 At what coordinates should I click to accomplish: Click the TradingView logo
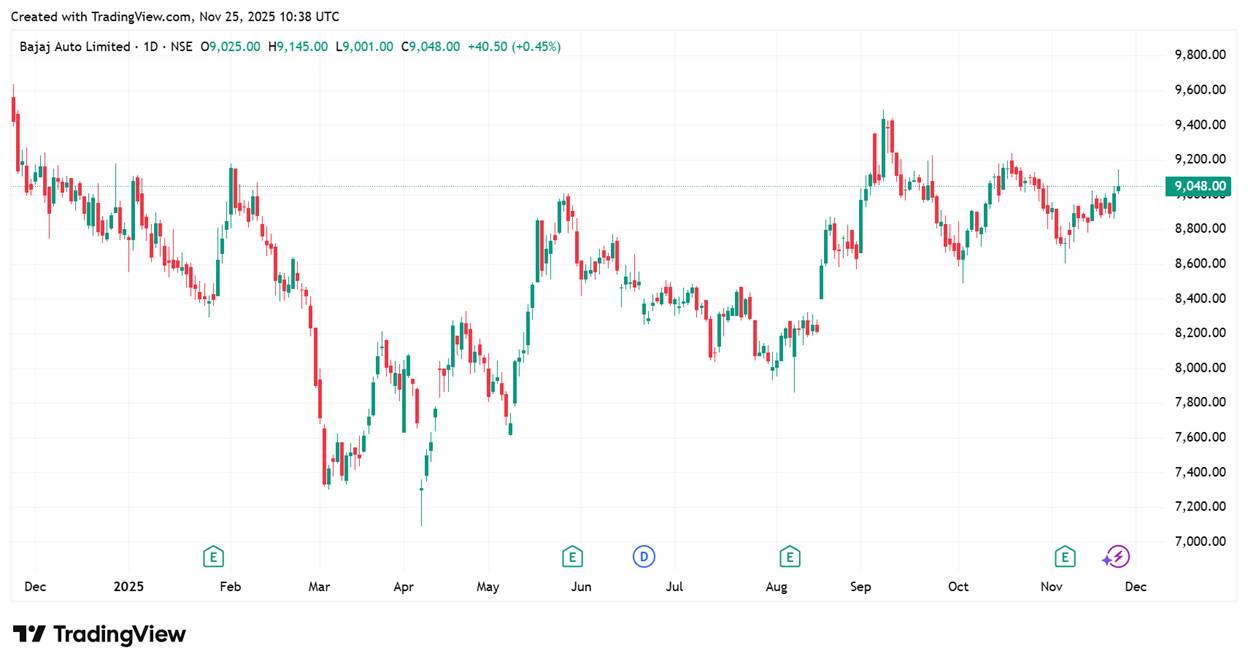(99, 634)
